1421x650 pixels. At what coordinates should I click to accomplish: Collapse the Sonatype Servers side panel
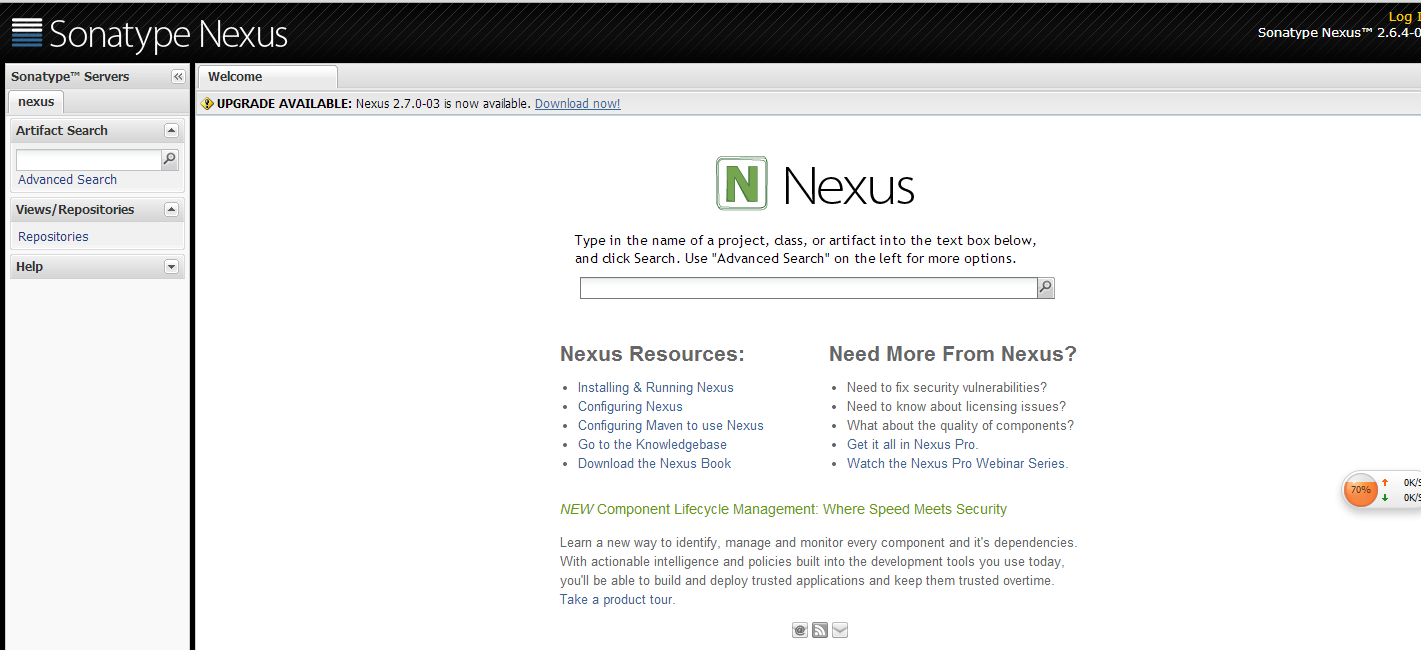(x=178, y=77)
